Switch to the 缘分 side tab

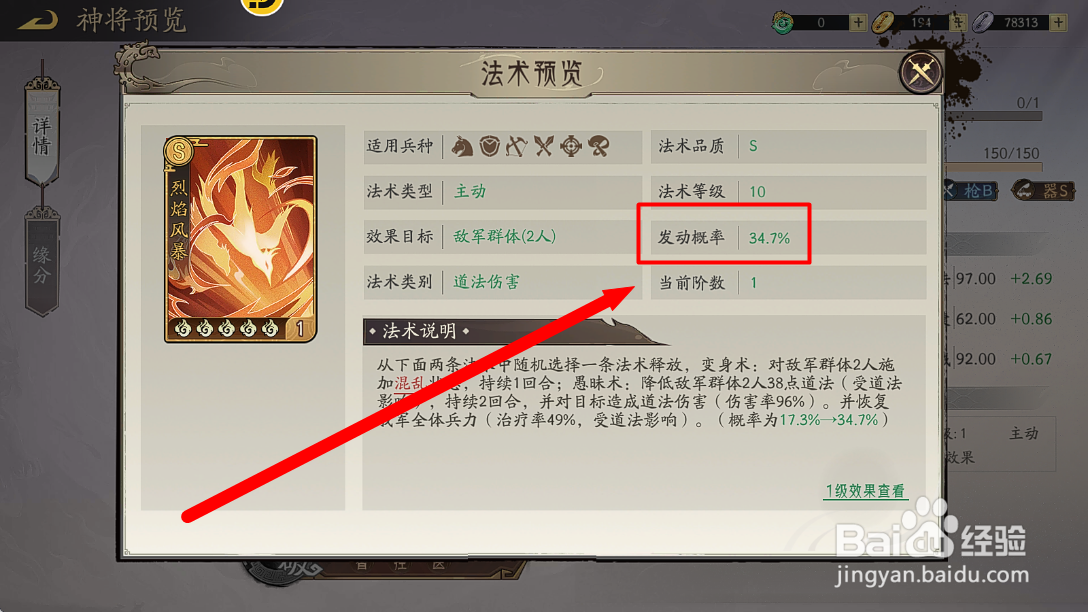pos(42,262)
